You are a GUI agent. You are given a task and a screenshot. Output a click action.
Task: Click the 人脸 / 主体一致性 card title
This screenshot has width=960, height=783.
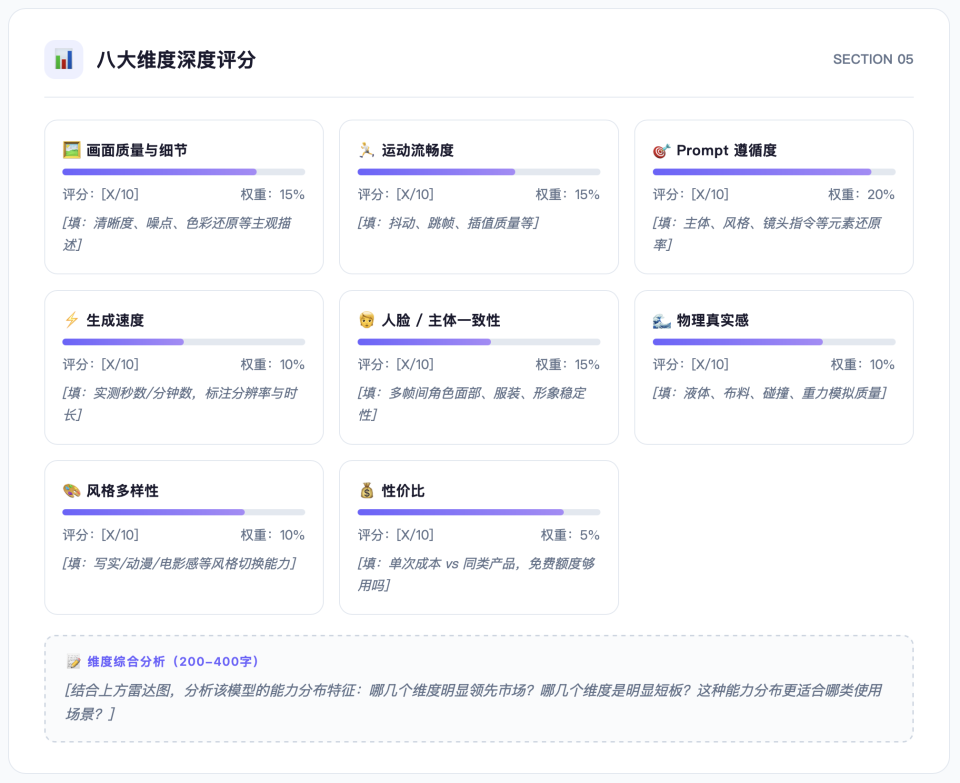coord(441,320)
